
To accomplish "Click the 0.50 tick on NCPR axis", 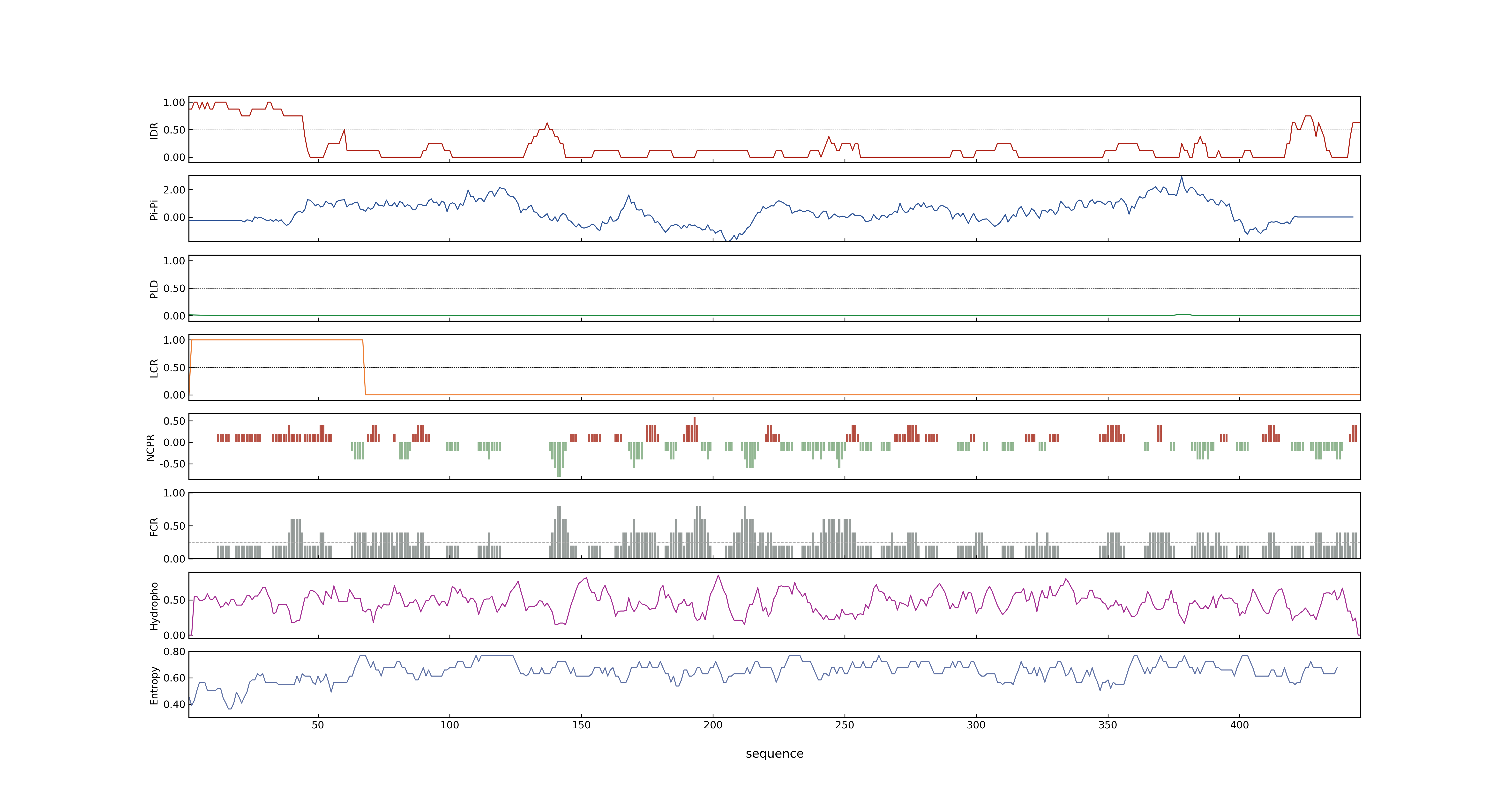I will coord(174,421).
